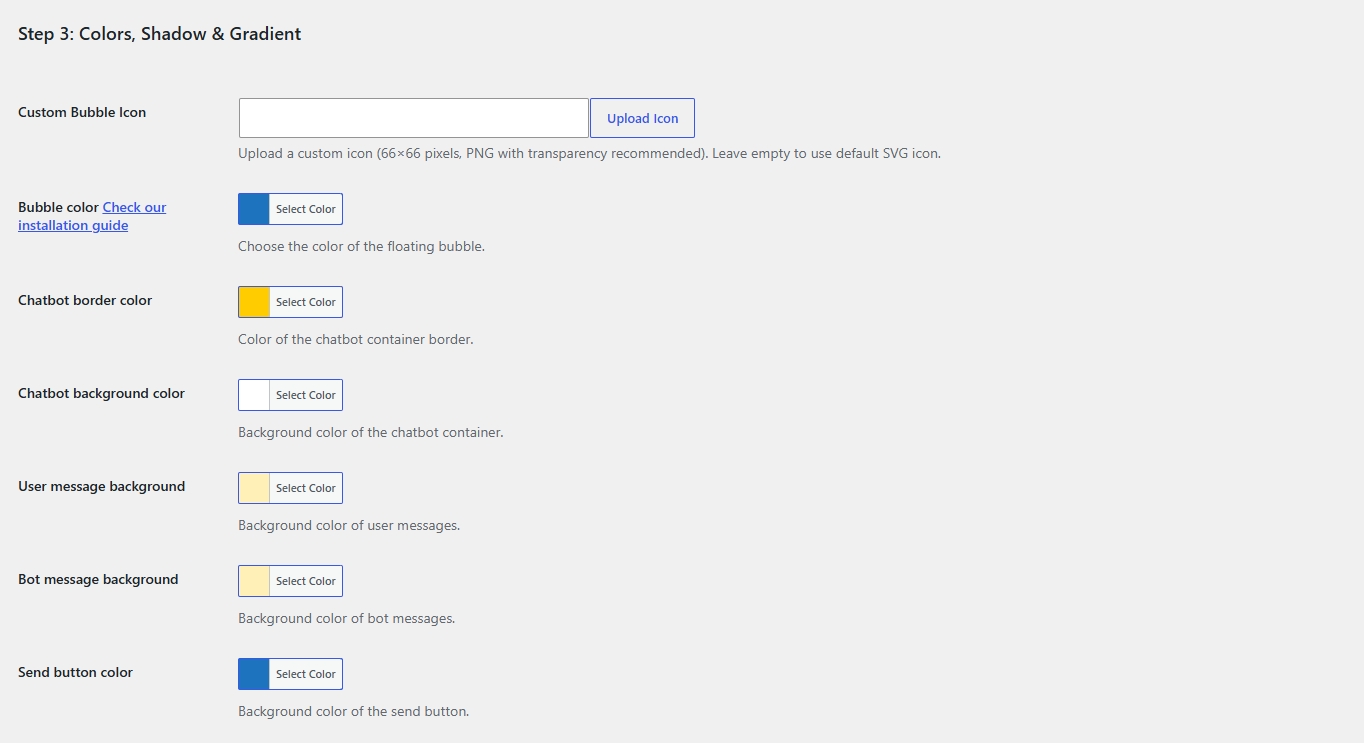This screenshot has height=743, width=1364.
Task: Click Select Color for User message background
Action: (306, 488)
